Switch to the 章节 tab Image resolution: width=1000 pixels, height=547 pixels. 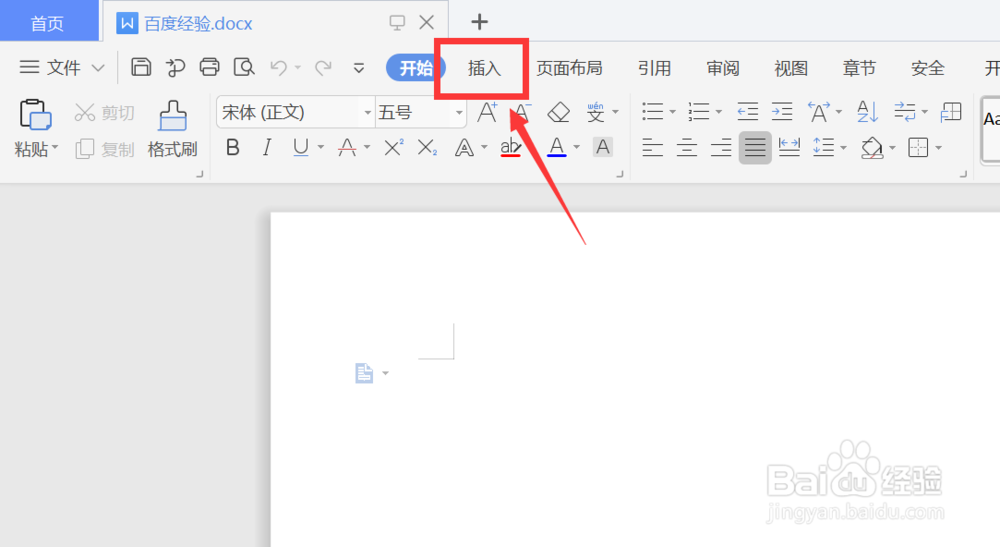[859, 68]
